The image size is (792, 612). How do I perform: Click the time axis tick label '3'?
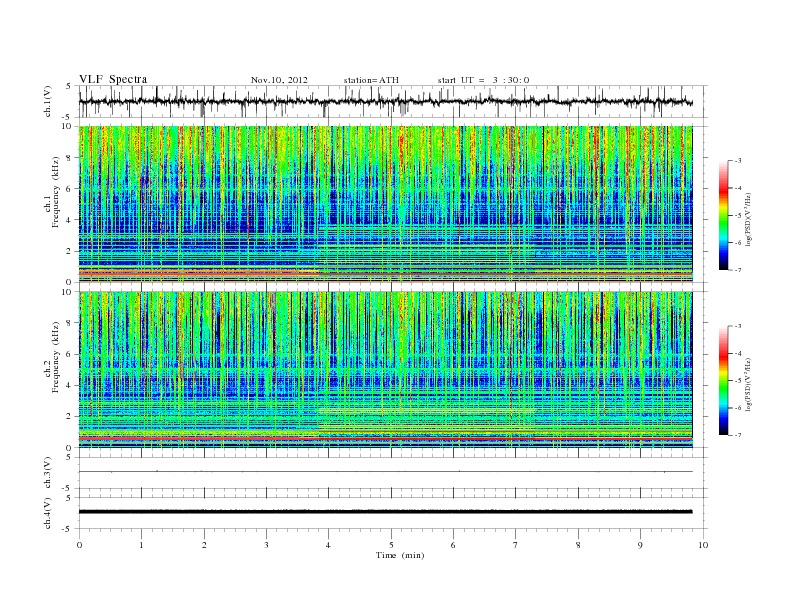[x=266, y=545]
